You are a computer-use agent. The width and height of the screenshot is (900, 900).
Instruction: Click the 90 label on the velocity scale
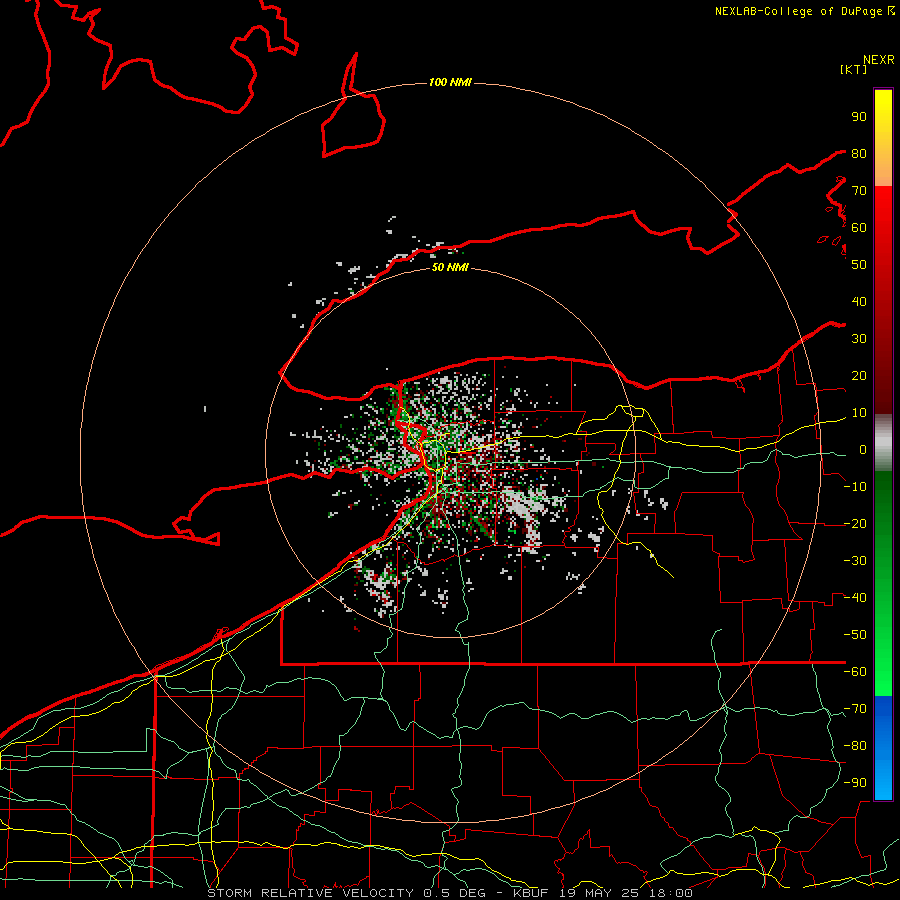pos(859,117)
